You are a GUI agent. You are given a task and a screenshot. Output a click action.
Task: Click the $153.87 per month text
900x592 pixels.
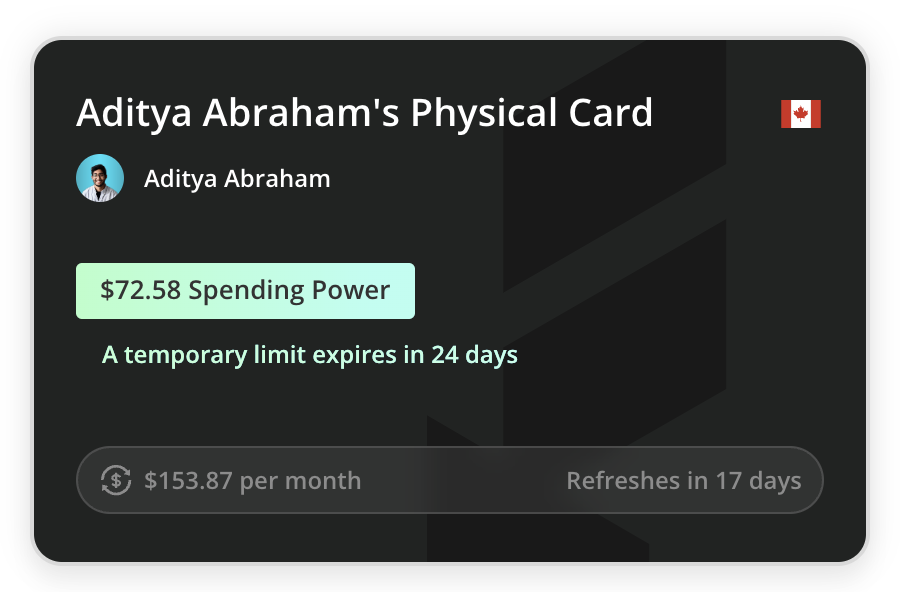[253, 480]
